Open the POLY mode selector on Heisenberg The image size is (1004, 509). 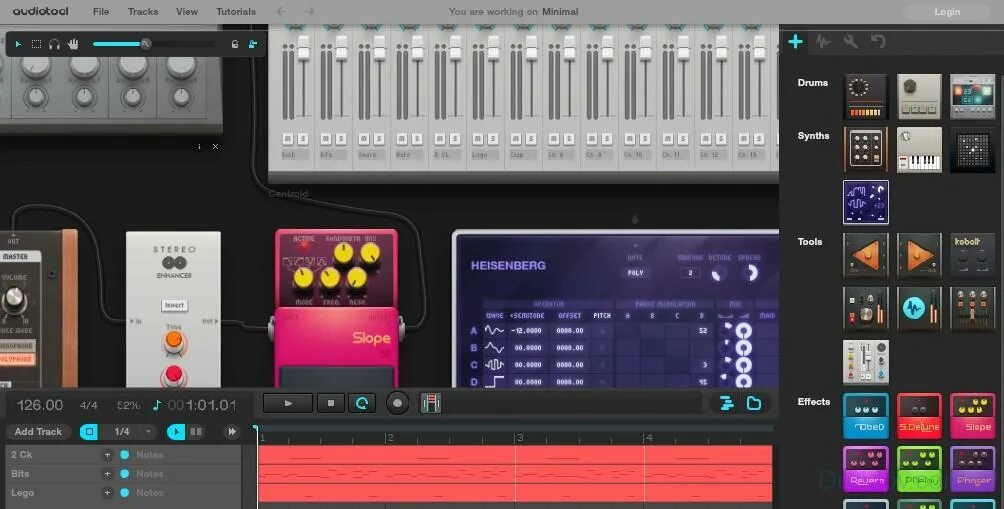tap(635, 273)
